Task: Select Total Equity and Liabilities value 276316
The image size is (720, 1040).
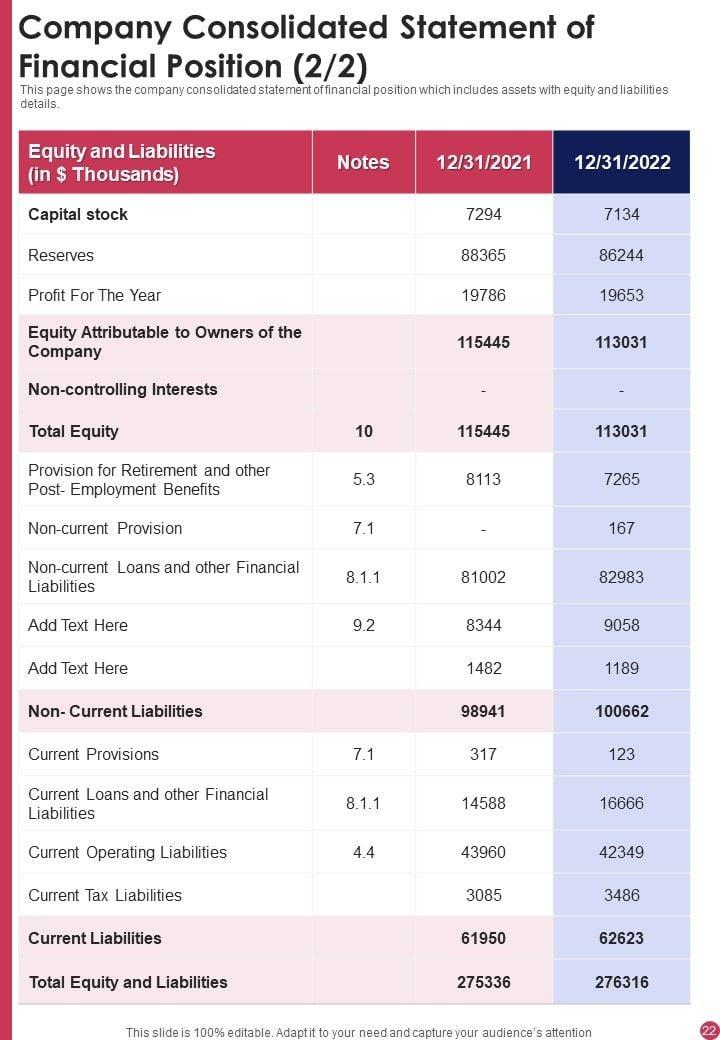Action: tap(621, 982)
